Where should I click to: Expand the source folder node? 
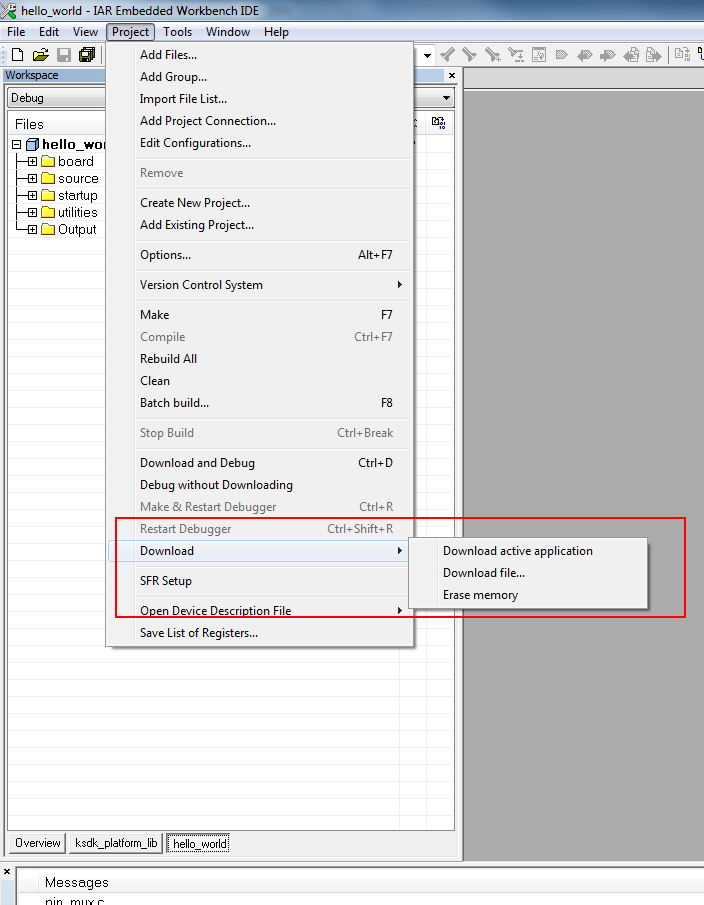pos(32,178)
